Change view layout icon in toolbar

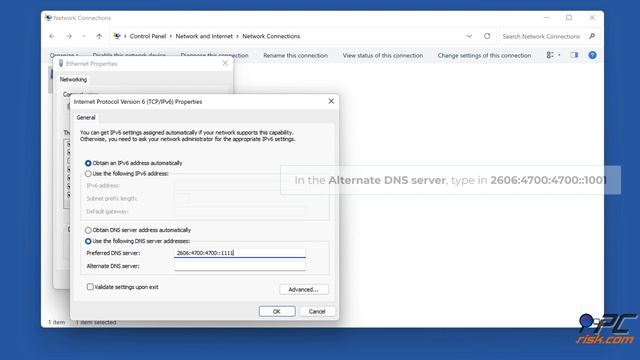(550, 55)
